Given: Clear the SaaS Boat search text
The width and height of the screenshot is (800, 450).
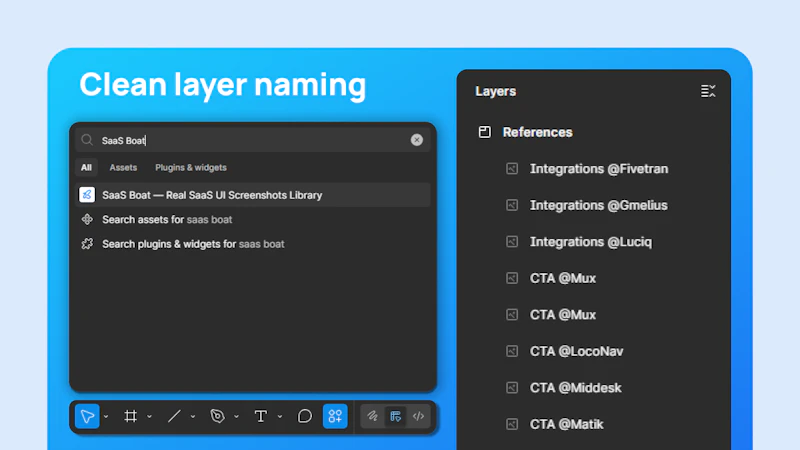Looking at the screenshot, I should (417, 140).
